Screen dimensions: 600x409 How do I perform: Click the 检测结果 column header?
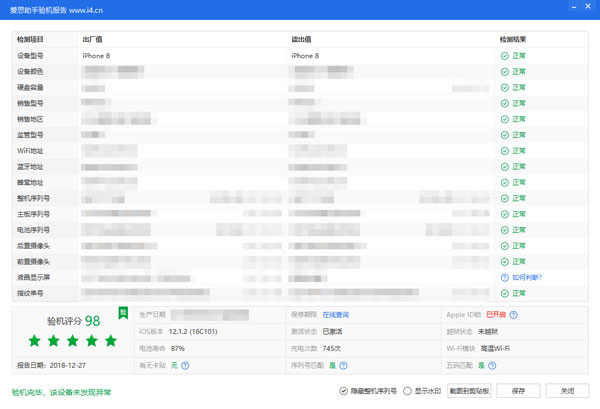(513, 39)
